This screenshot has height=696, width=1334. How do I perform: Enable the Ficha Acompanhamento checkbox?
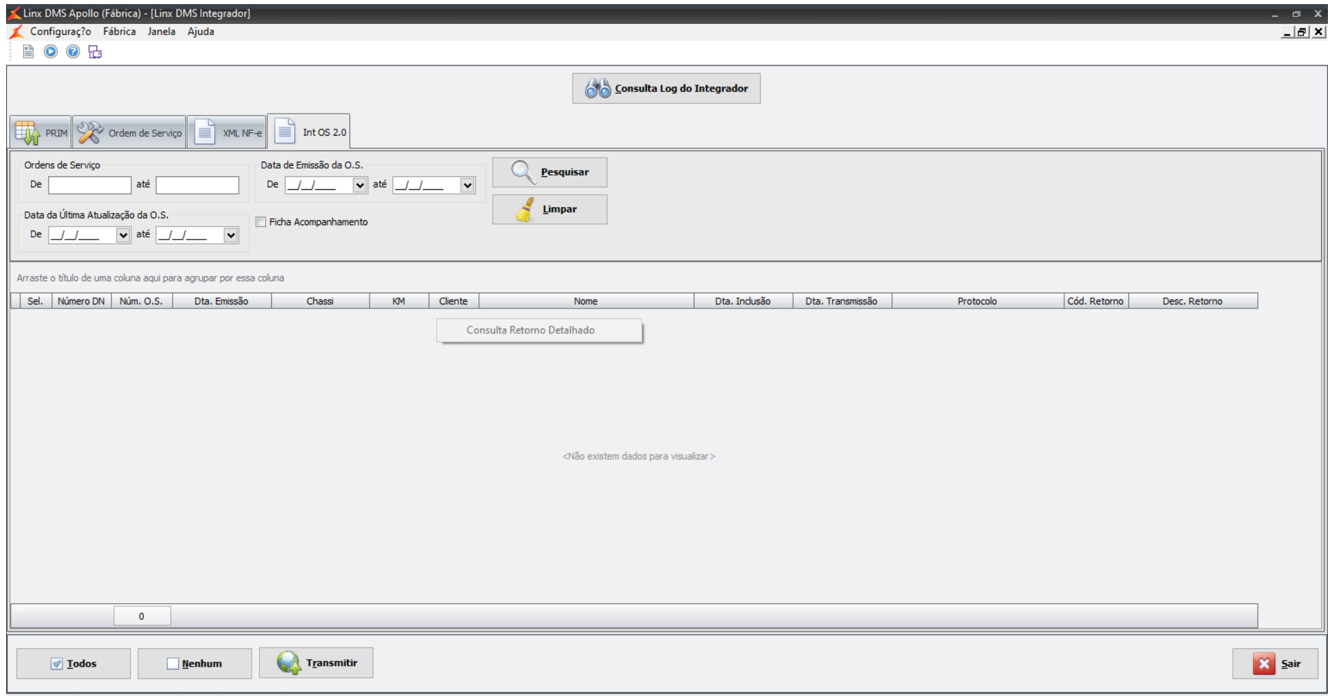261,222
